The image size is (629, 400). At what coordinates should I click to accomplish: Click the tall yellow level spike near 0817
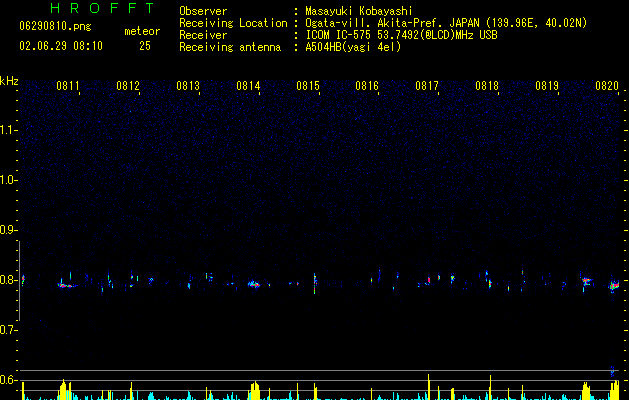428,387
